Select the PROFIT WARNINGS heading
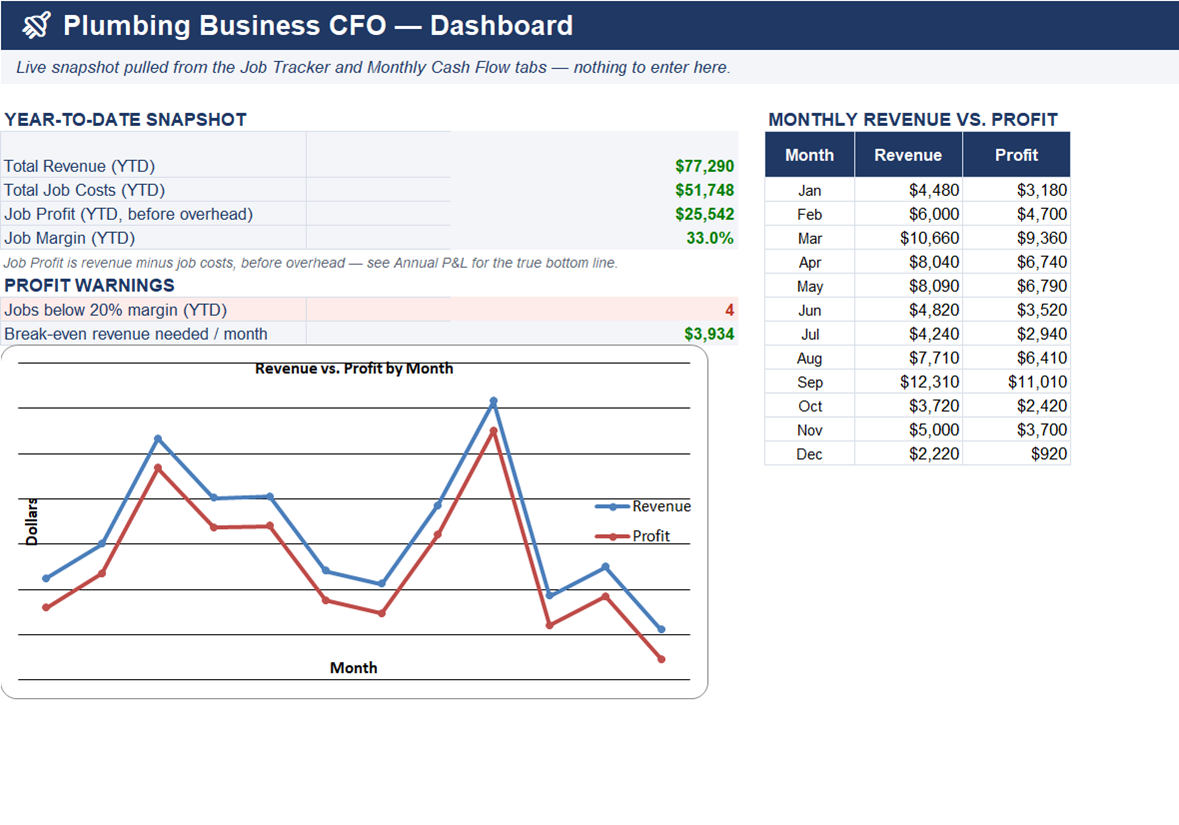This screenshot has width=1179, height=825. (x=89, y=286)
